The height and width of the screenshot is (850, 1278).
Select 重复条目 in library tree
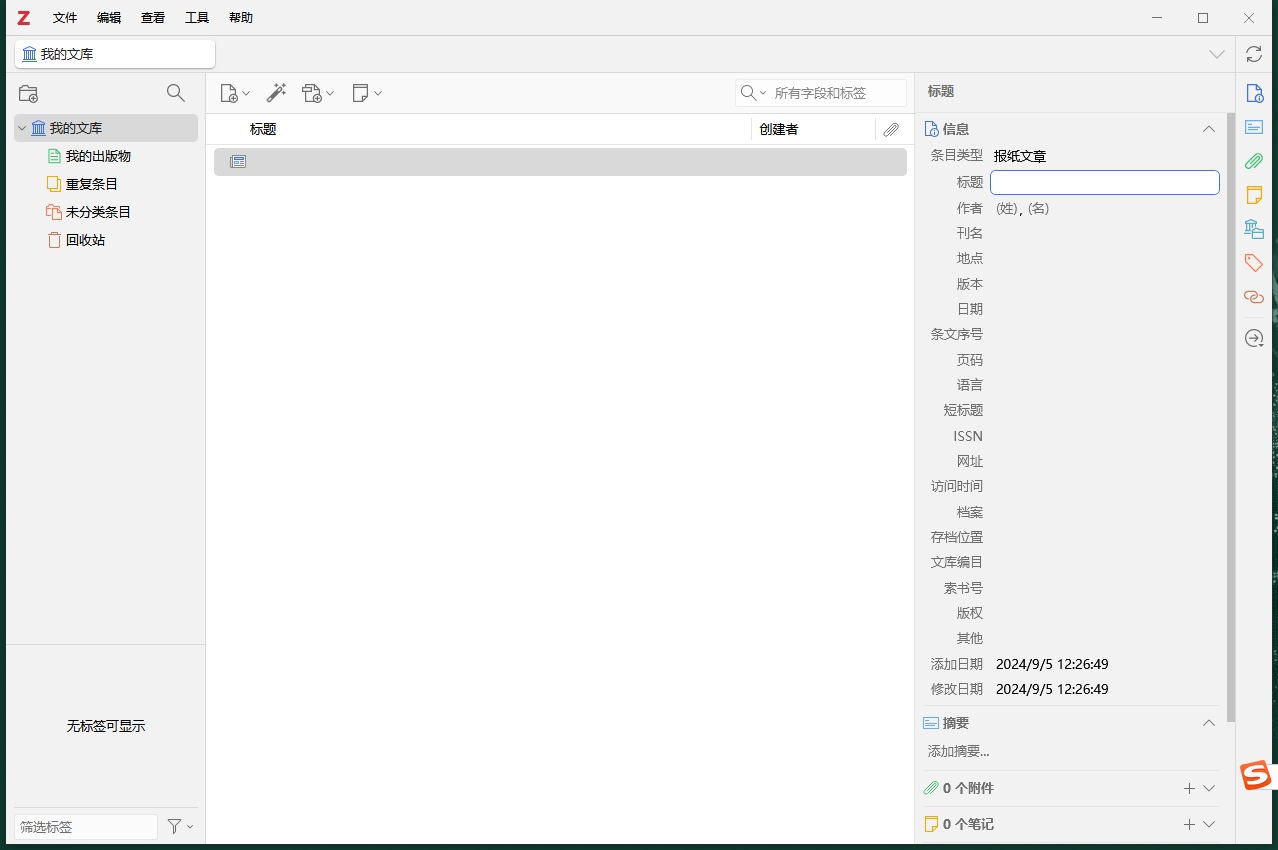point(92,184)
